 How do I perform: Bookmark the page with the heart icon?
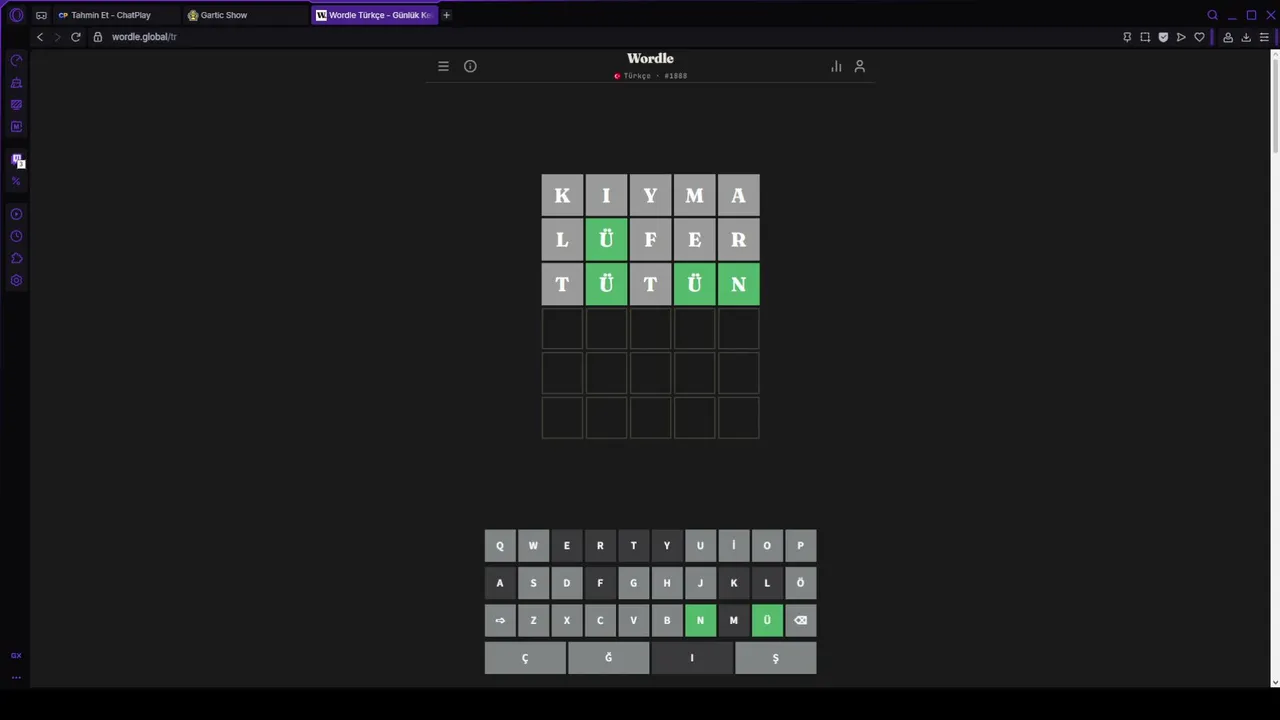(1199, 37)
